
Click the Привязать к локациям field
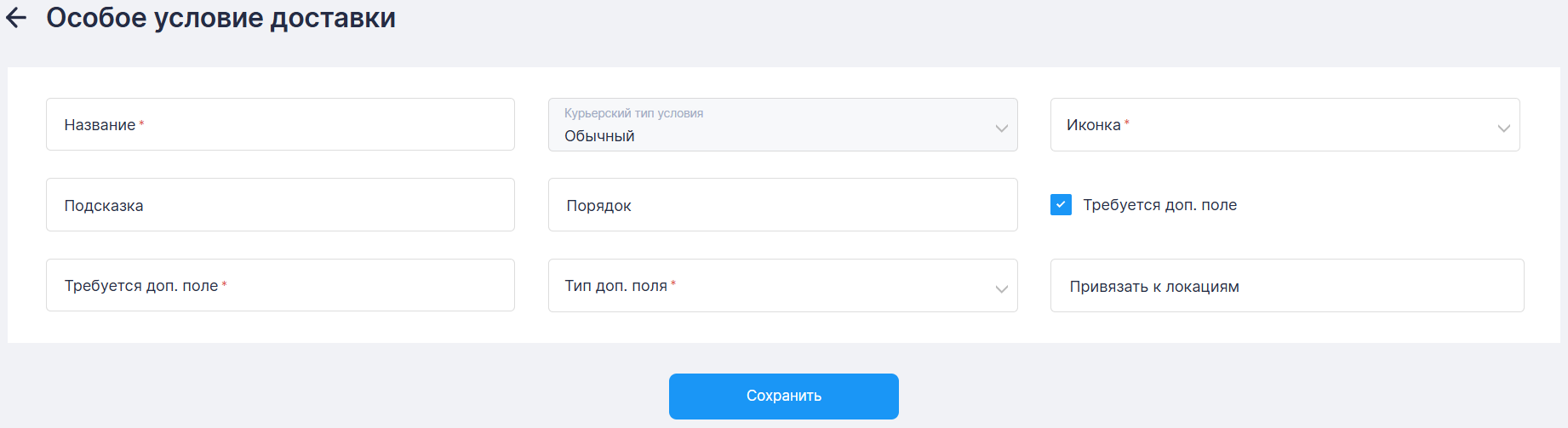pyautogui.click(x=1286, y=286)
